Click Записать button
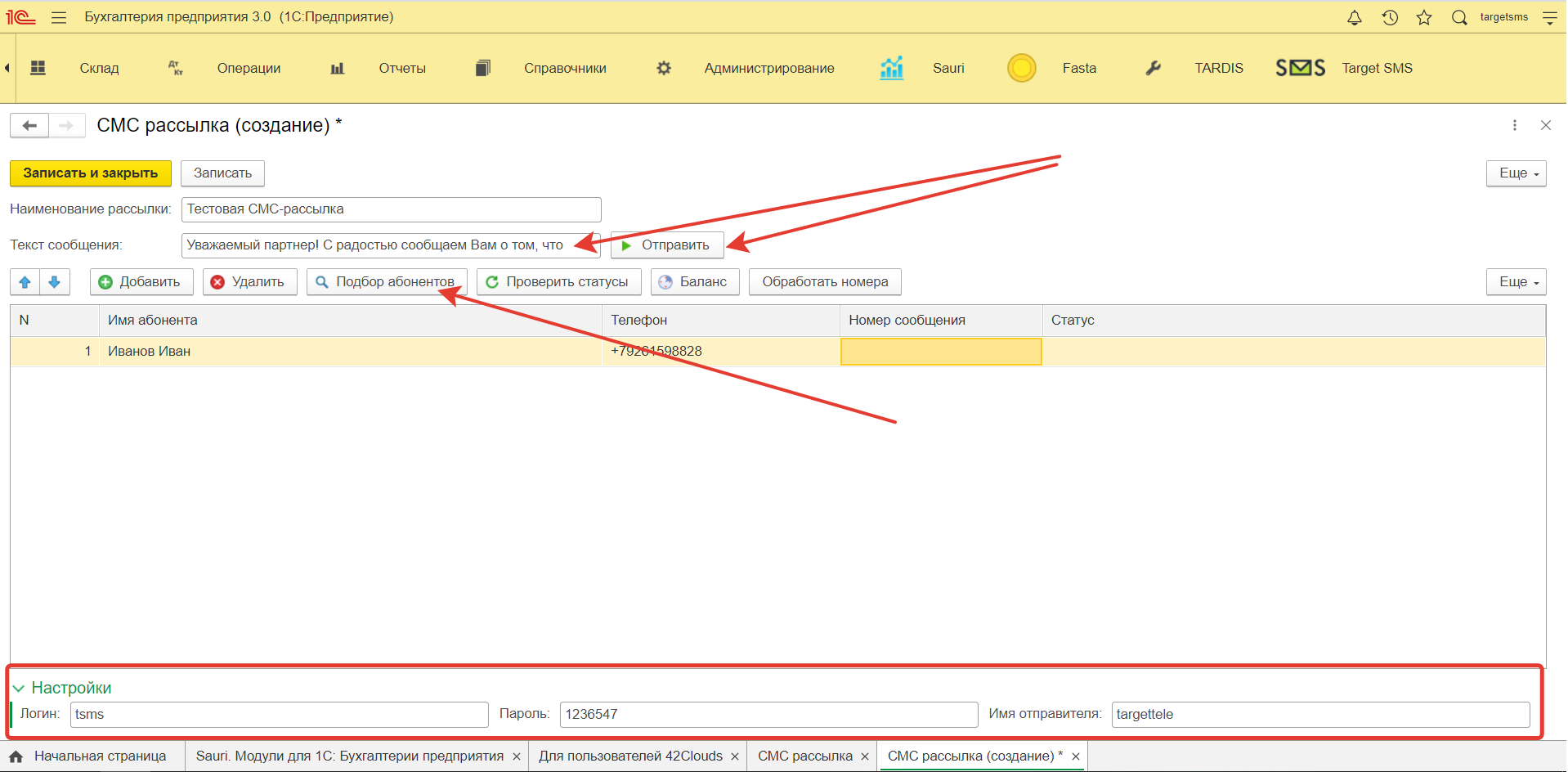 click(x=222, y=173)
